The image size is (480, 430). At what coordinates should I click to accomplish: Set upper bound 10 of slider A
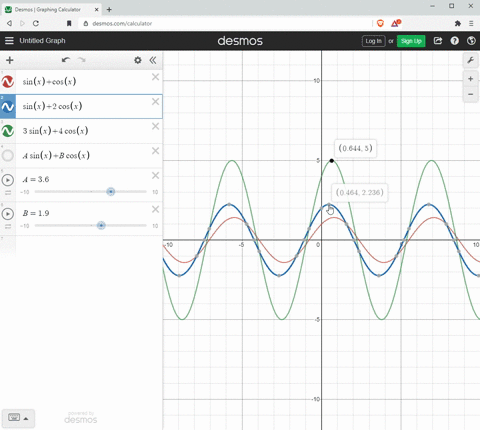coord(155,192)
